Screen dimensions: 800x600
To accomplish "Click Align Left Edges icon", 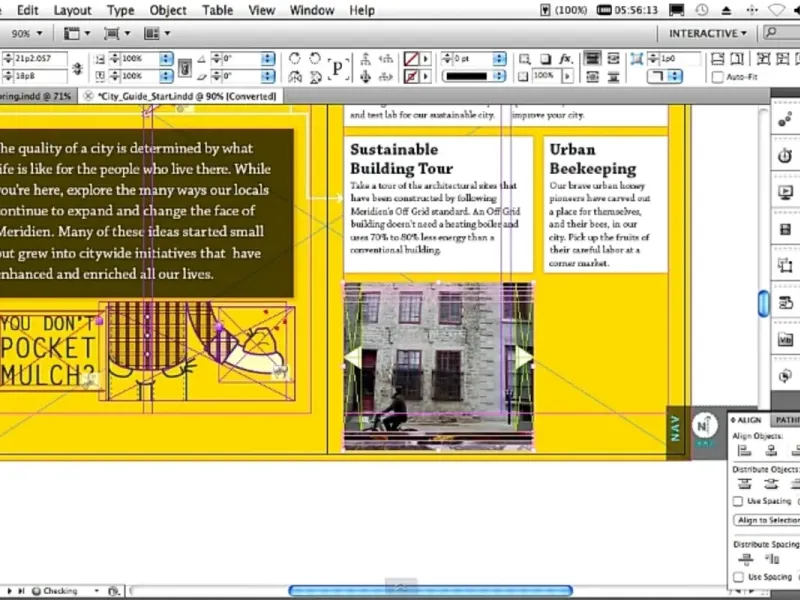I will (745, 451).
